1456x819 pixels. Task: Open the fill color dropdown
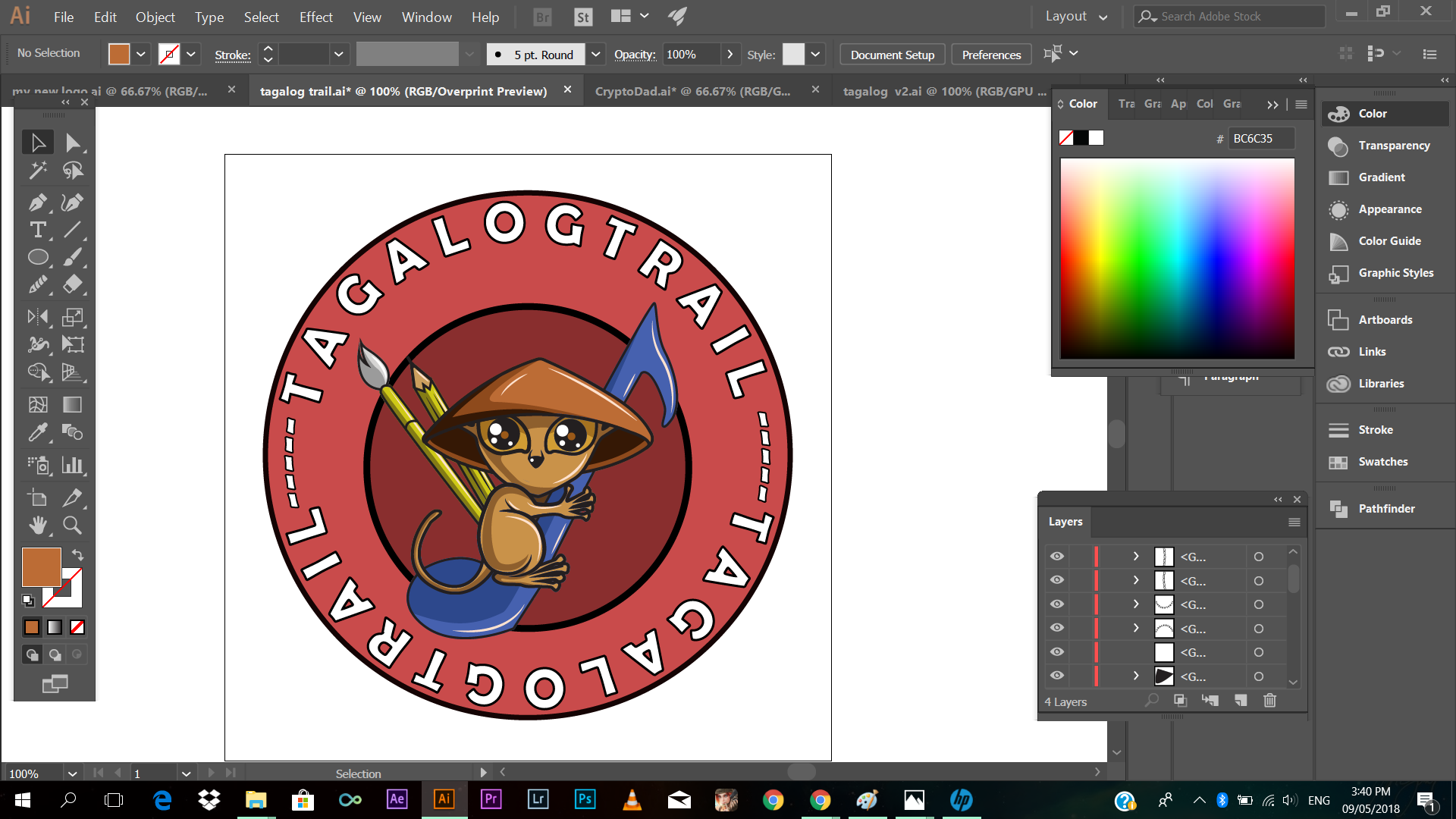pyautogui.click(x=141, y=54)
